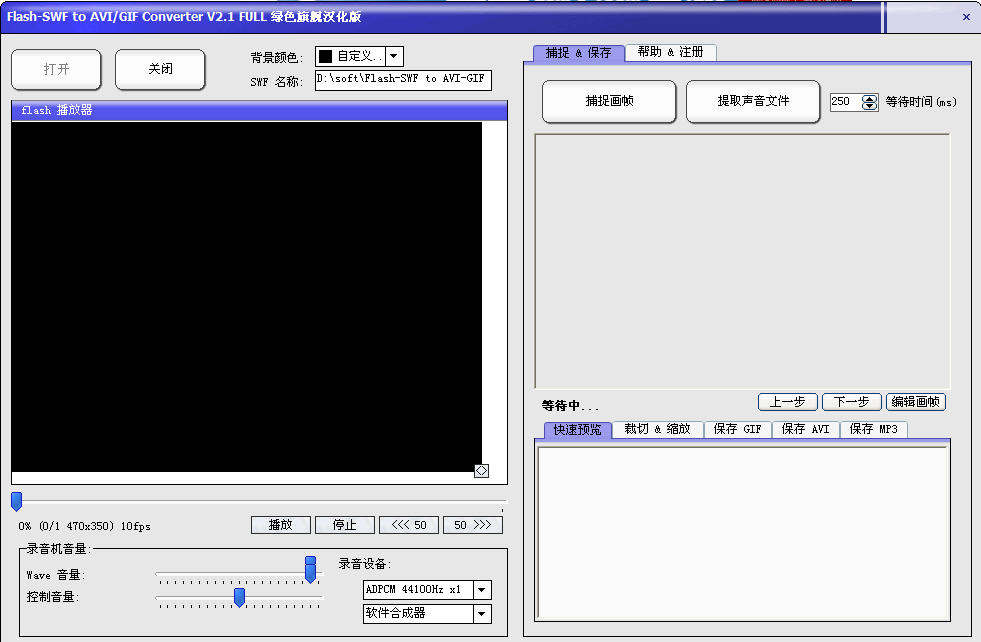Screen dimensions: 981x642
Task: Click the 播放 play button
Action: click(280, 525)
